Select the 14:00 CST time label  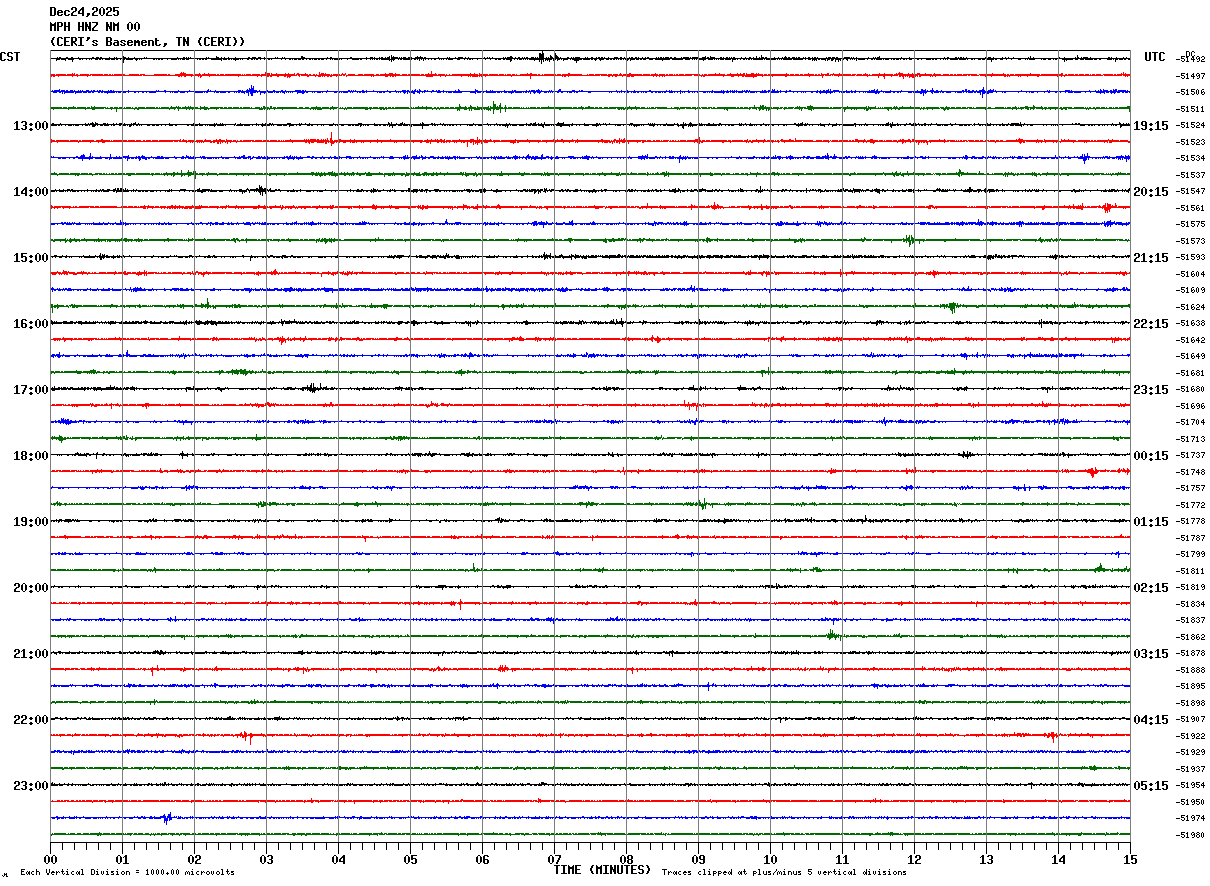coord(31,192)
